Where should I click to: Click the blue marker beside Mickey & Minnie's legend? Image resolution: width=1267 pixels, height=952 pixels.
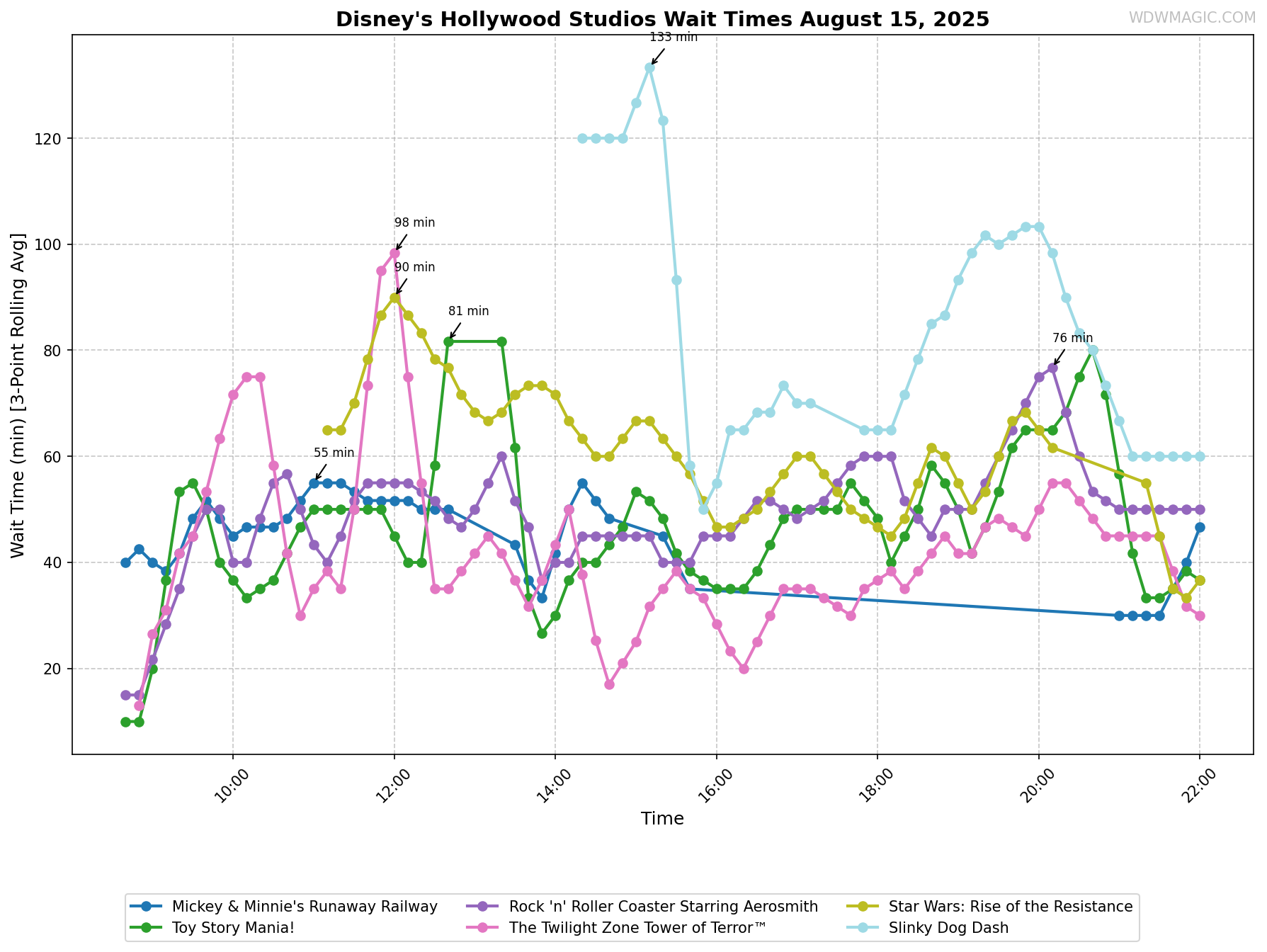click(147, 907)
